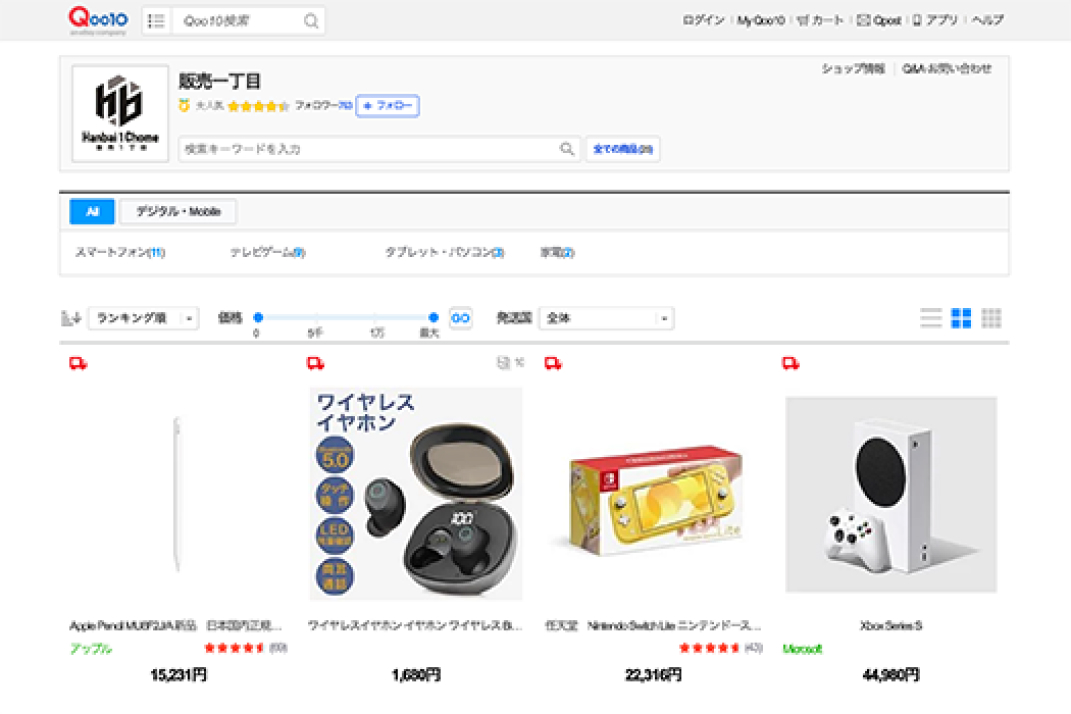
Task: Show all shop products button
Action: point(622,149)
